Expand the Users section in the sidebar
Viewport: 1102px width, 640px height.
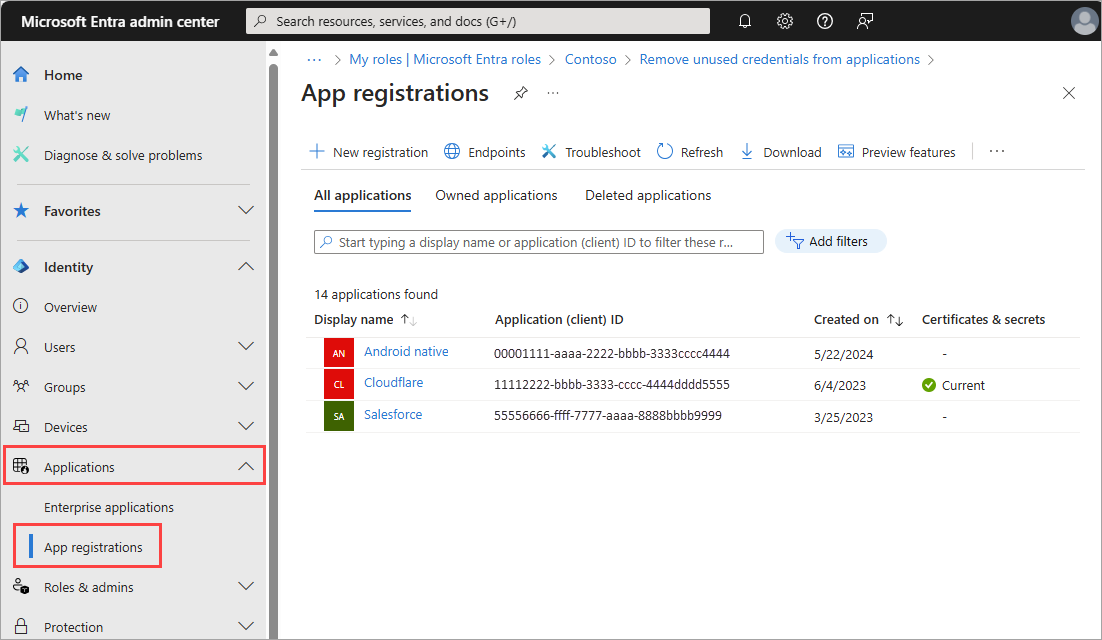point(246,346)
